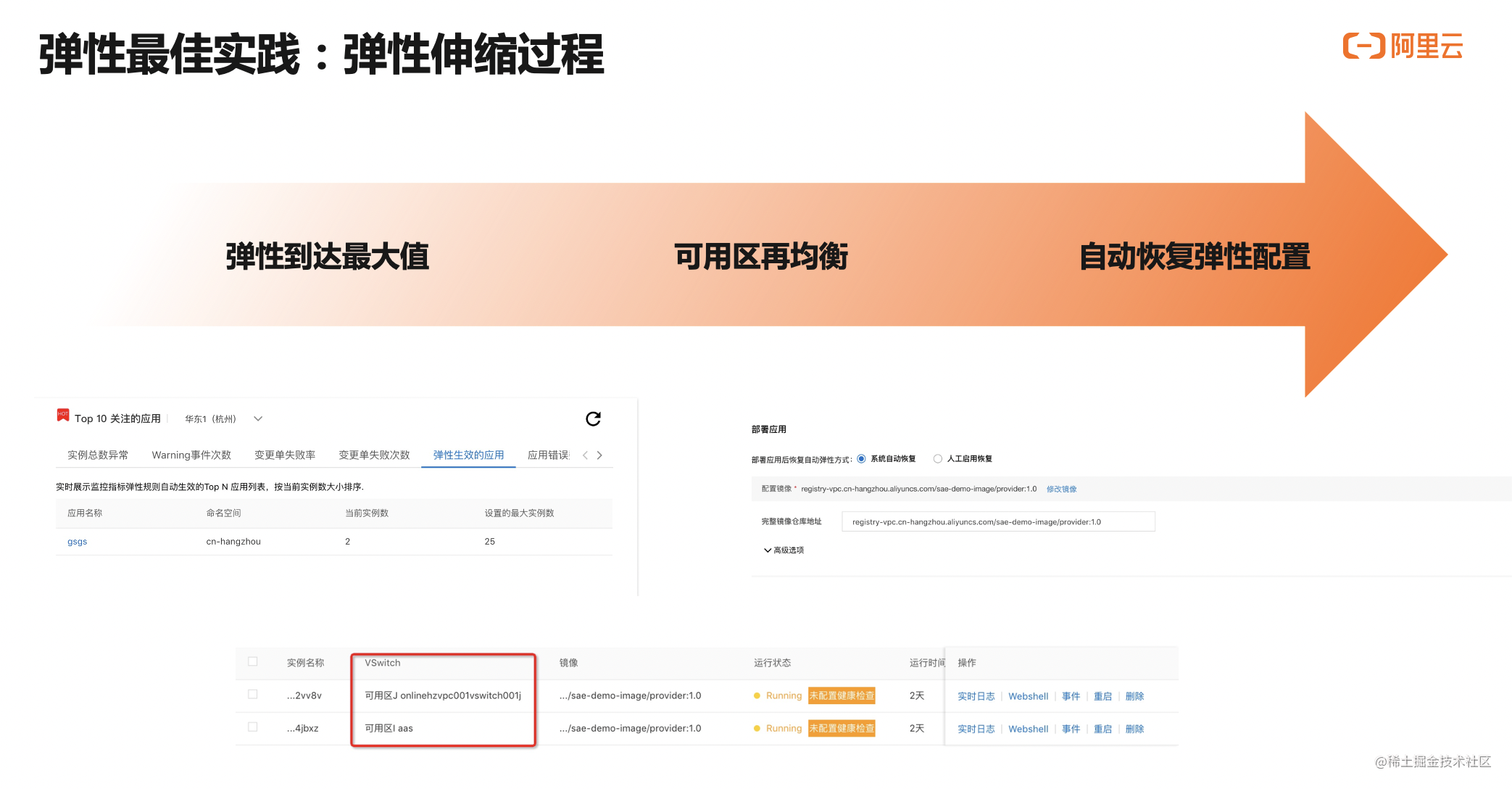Viewport: 1512px width, 789px height.
Task: Open 实时日志 for instance ...2vv8v
Action: (x=976, y=696)
